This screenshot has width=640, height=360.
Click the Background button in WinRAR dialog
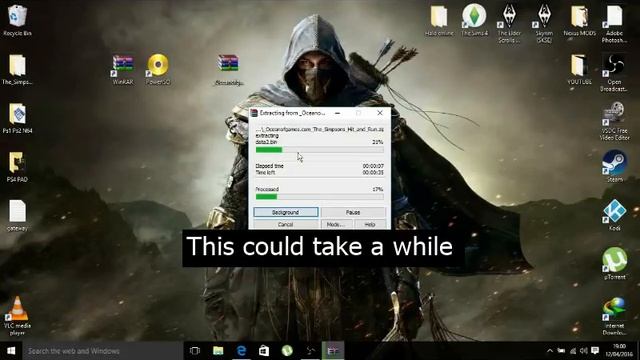286,212
